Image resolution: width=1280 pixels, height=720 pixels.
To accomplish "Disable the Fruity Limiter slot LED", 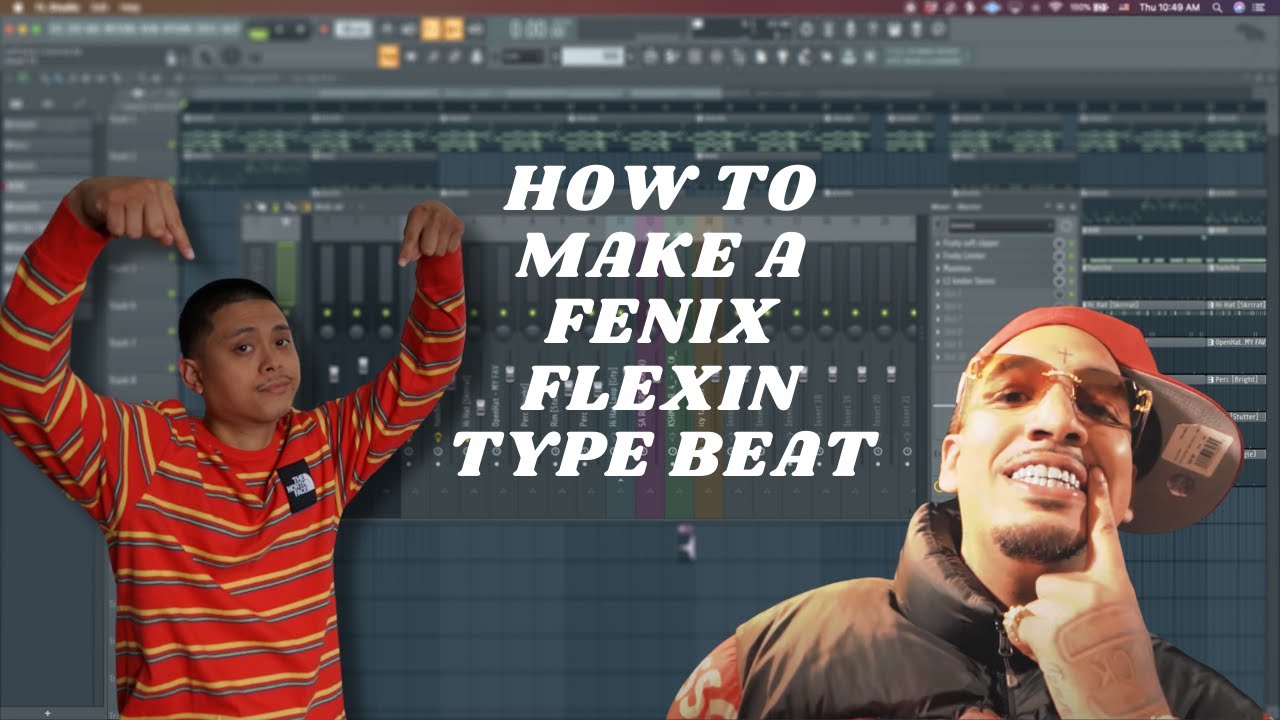I will pos(1071,256).
